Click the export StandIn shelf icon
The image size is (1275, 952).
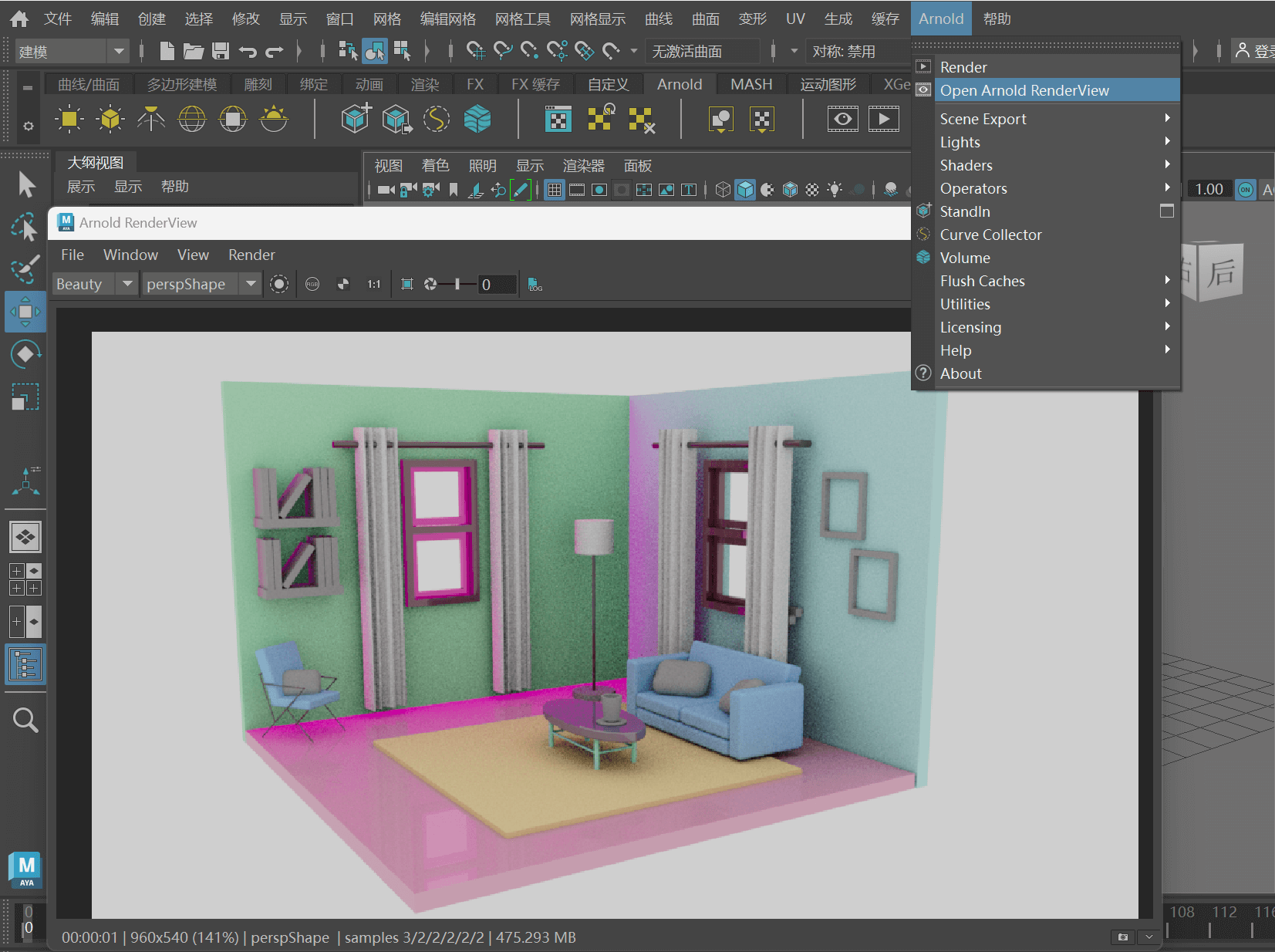396,119
